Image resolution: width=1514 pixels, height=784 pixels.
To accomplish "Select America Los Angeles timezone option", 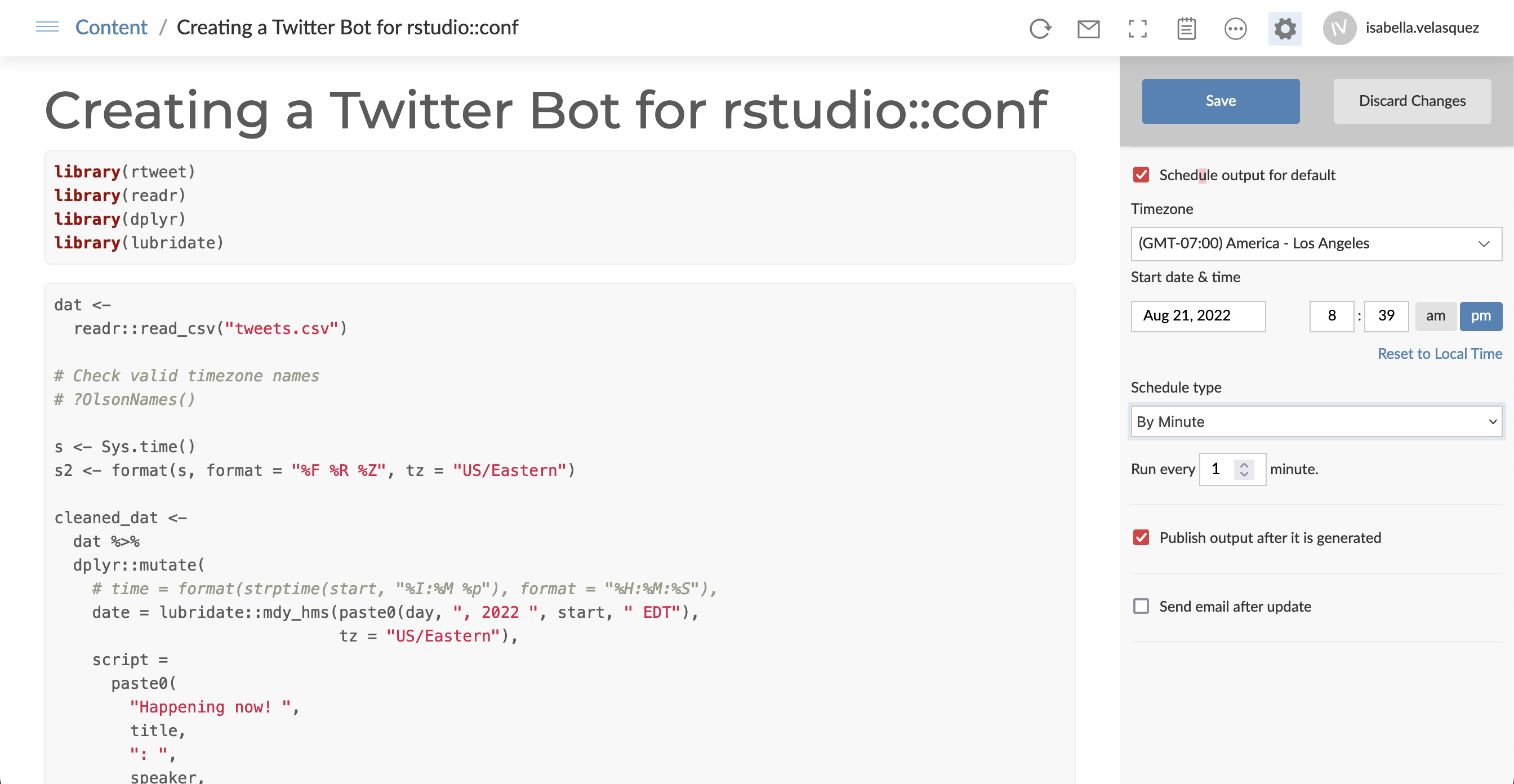I will coord(1312,243).
